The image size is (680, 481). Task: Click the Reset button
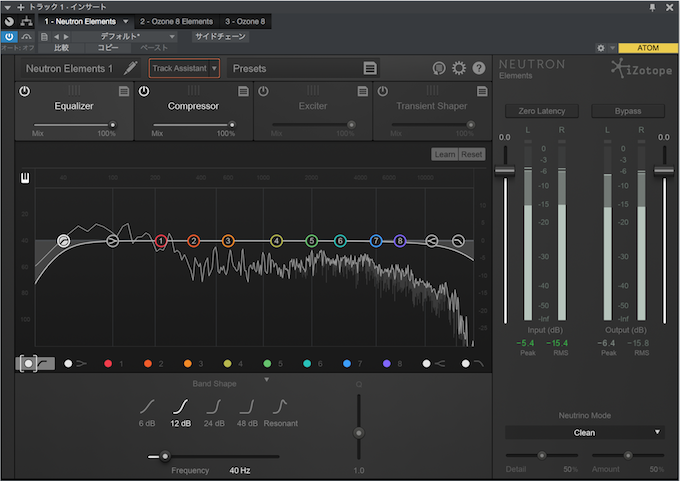pyautogui.click(x=472, y=154)
